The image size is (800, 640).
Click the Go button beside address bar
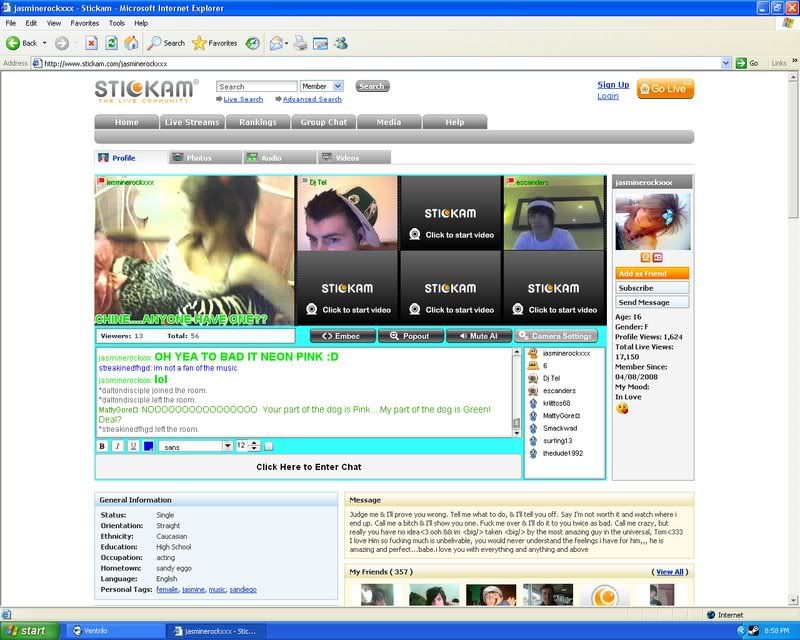pyautogui.click(x=747, y=63)
